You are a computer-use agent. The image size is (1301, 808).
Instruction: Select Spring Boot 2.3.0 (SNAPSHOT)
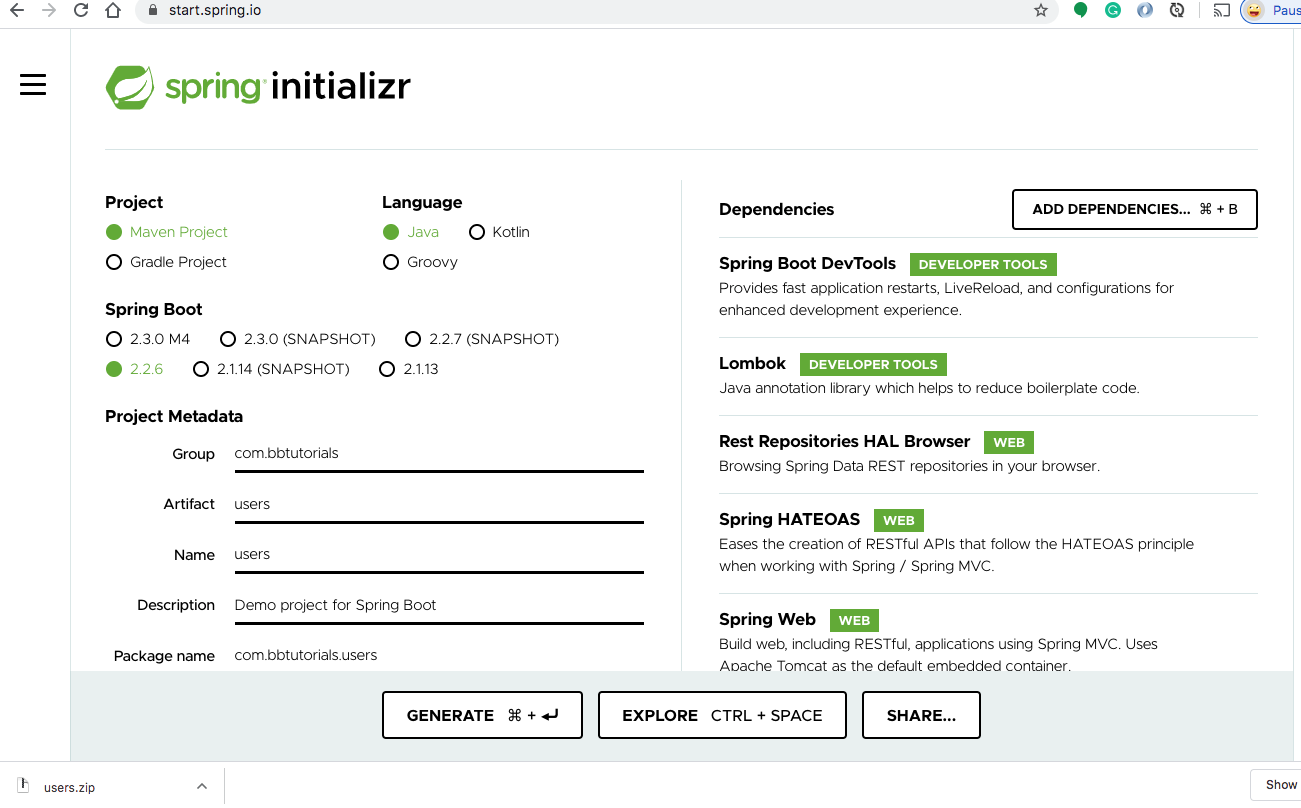coord(298,339)
